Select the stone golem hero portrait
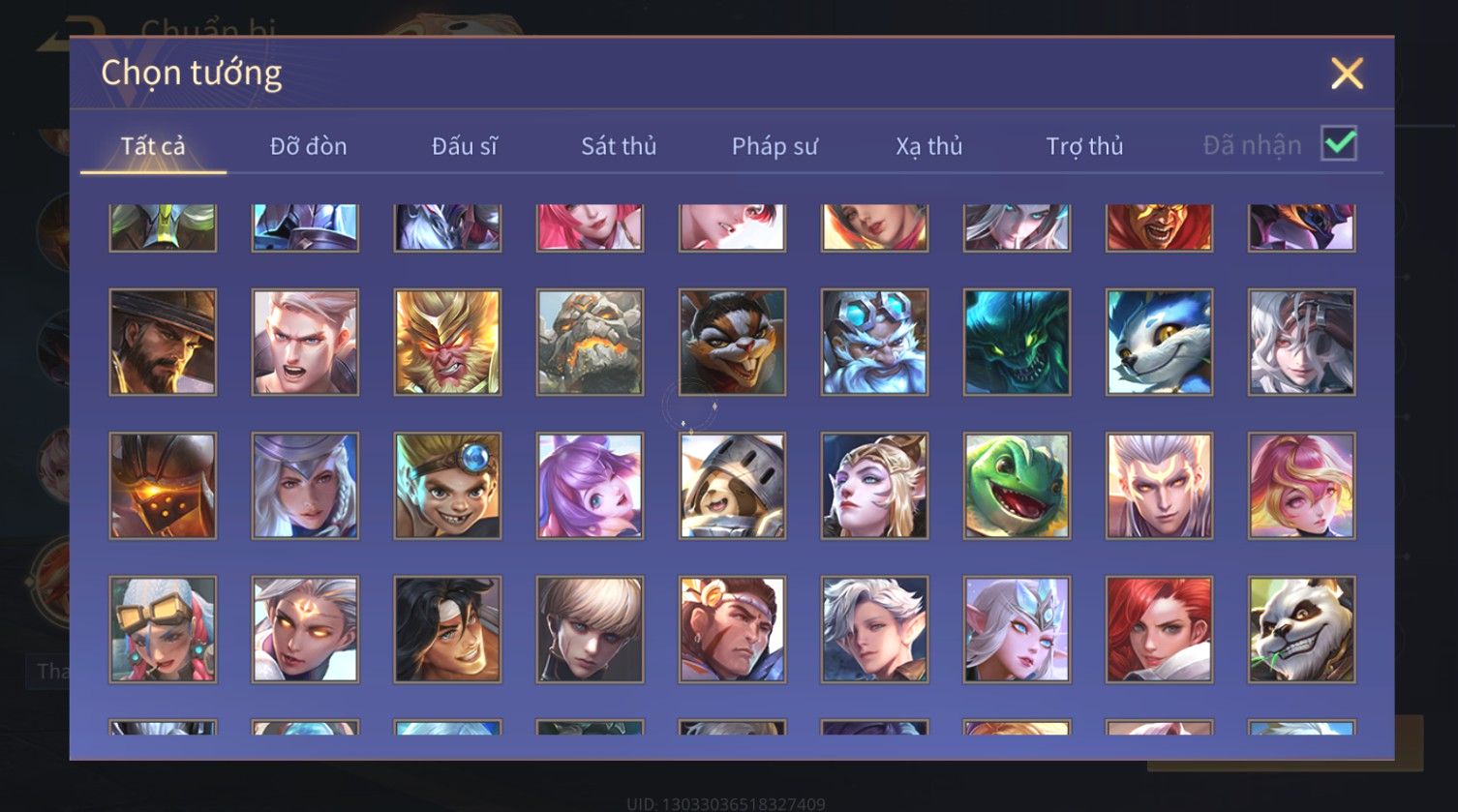This screenshot has height=812, width=1458. [590, 342]
